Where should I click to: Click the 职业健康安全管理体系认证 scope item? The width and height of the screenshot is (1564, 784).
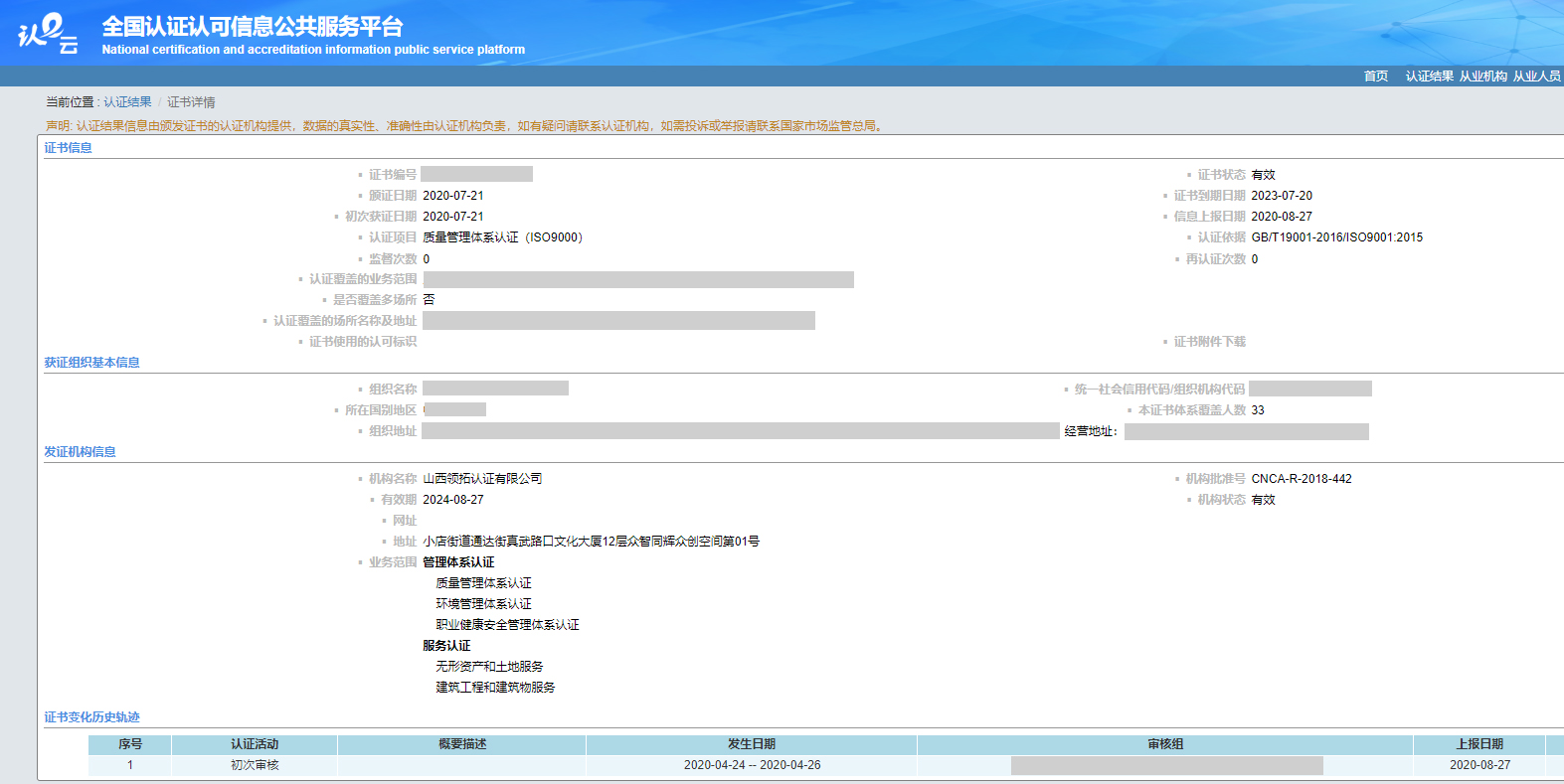(x=507, y=625)
